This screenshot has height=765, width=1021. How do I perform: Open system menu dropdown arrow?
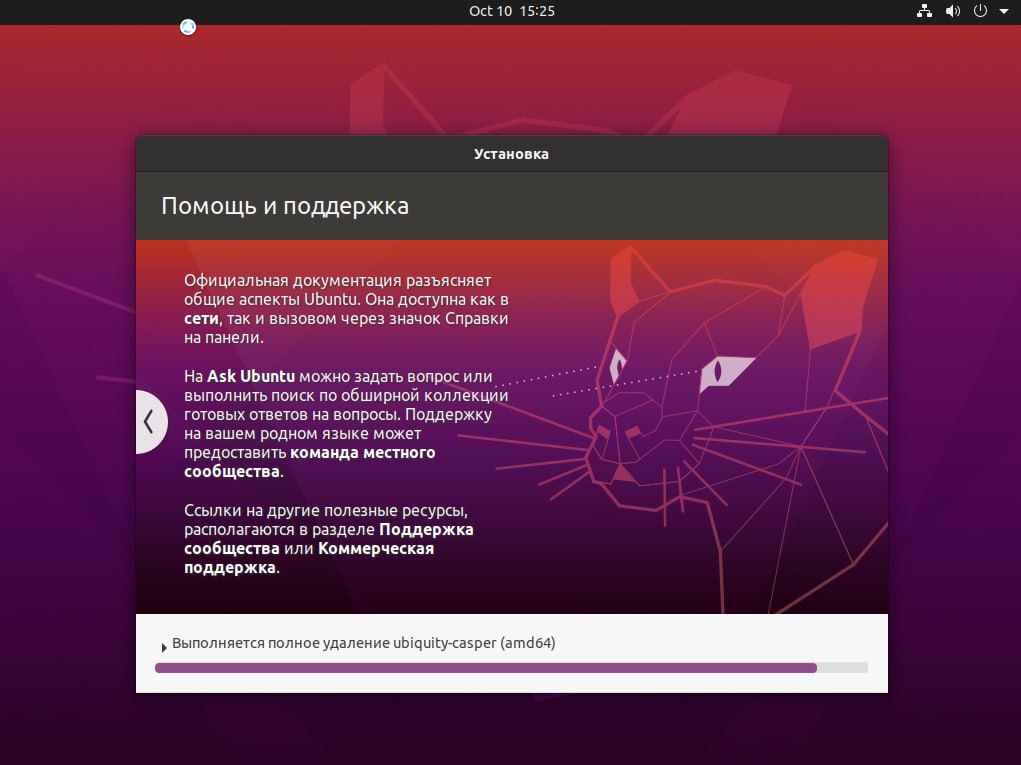pos(1004,11)
